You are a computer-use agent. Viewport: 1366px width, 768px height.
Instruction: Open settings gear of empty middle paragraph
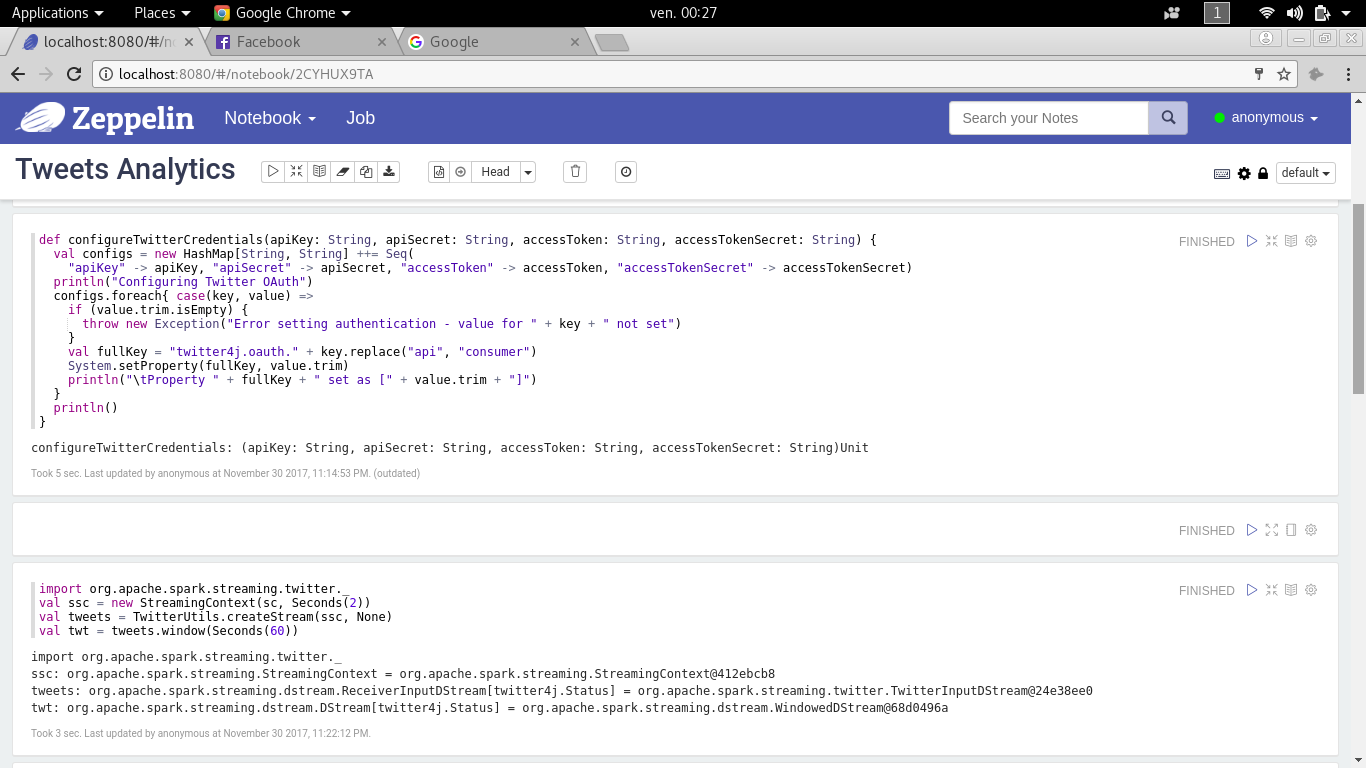1311,530
